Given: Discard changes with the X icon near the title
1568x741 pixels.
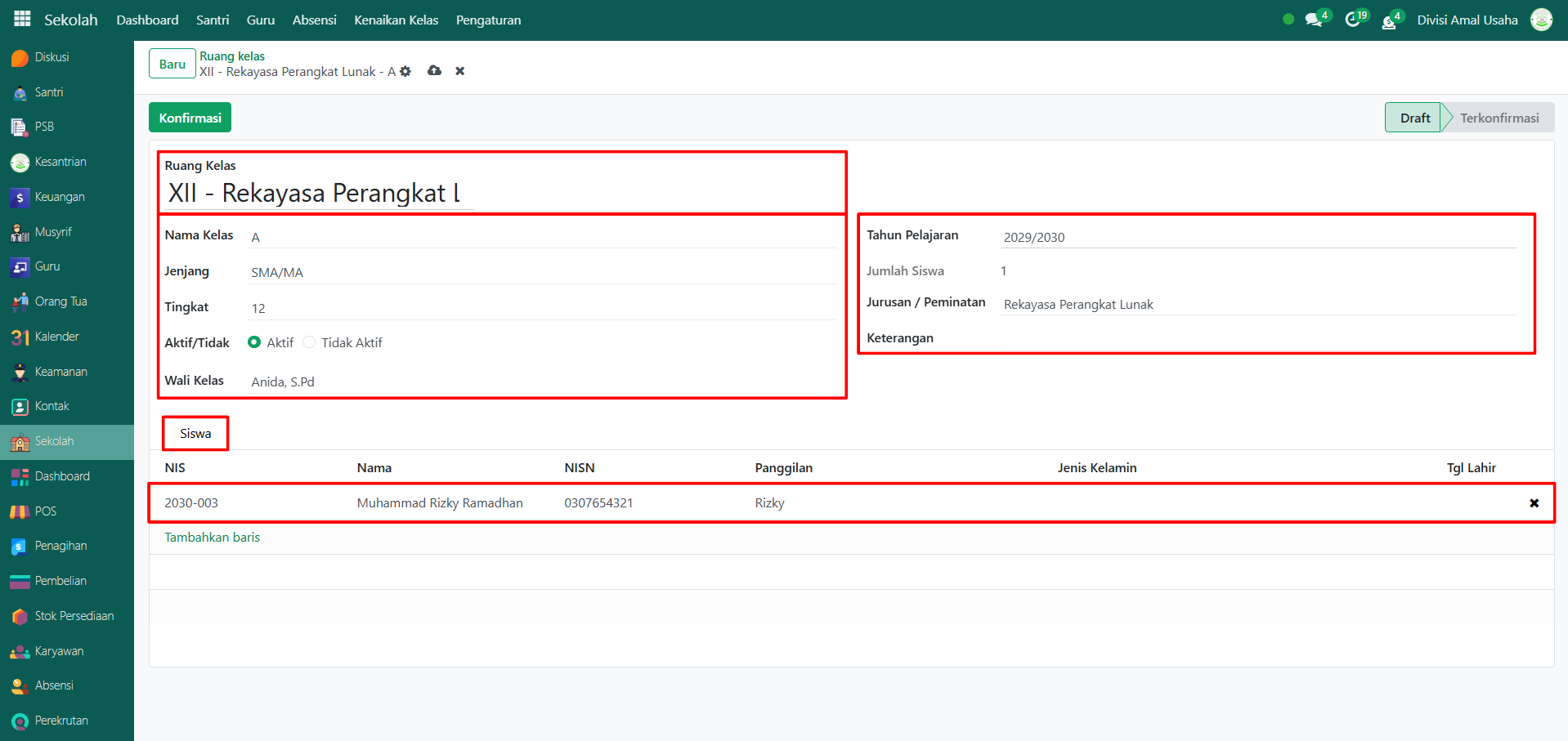Looking at the screenshot, I should (x=460, y=71).
